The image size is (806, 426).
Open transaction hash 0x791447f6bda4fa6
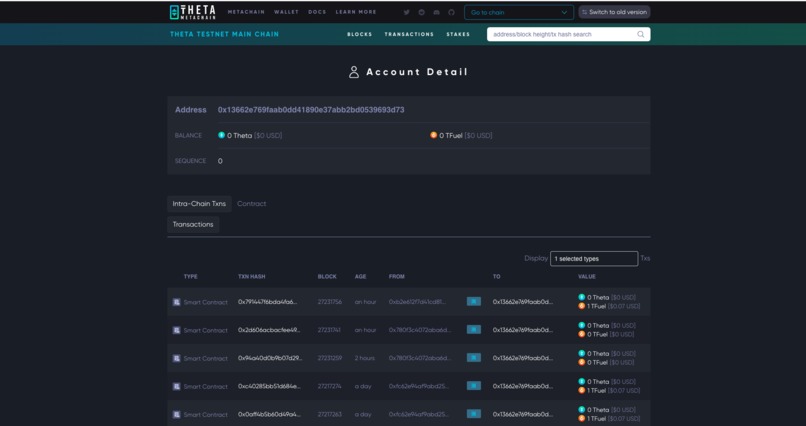267,302
